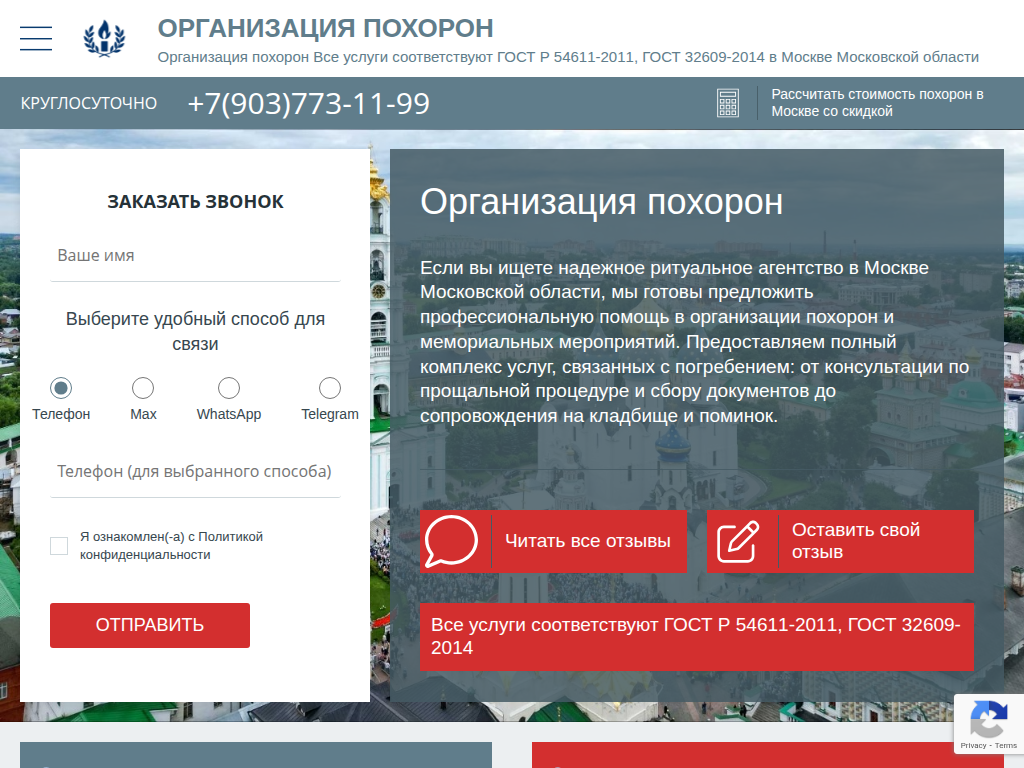
Task: Open the reCAPTCHA Terms link
Action: point(1007,746)
